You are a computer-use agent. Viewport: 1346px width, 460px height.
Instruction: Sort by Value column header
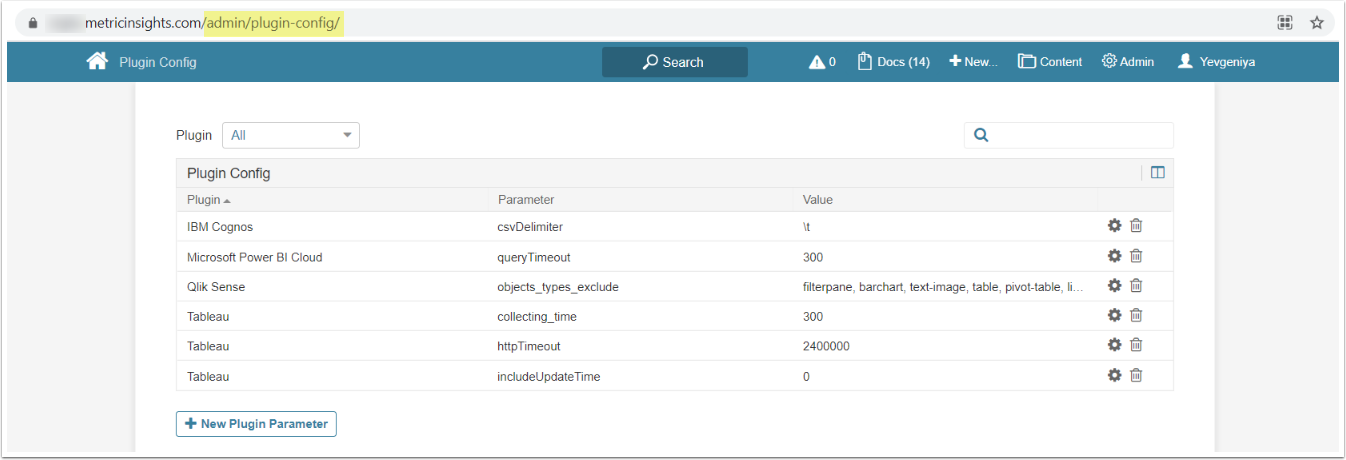coord(818,200)
